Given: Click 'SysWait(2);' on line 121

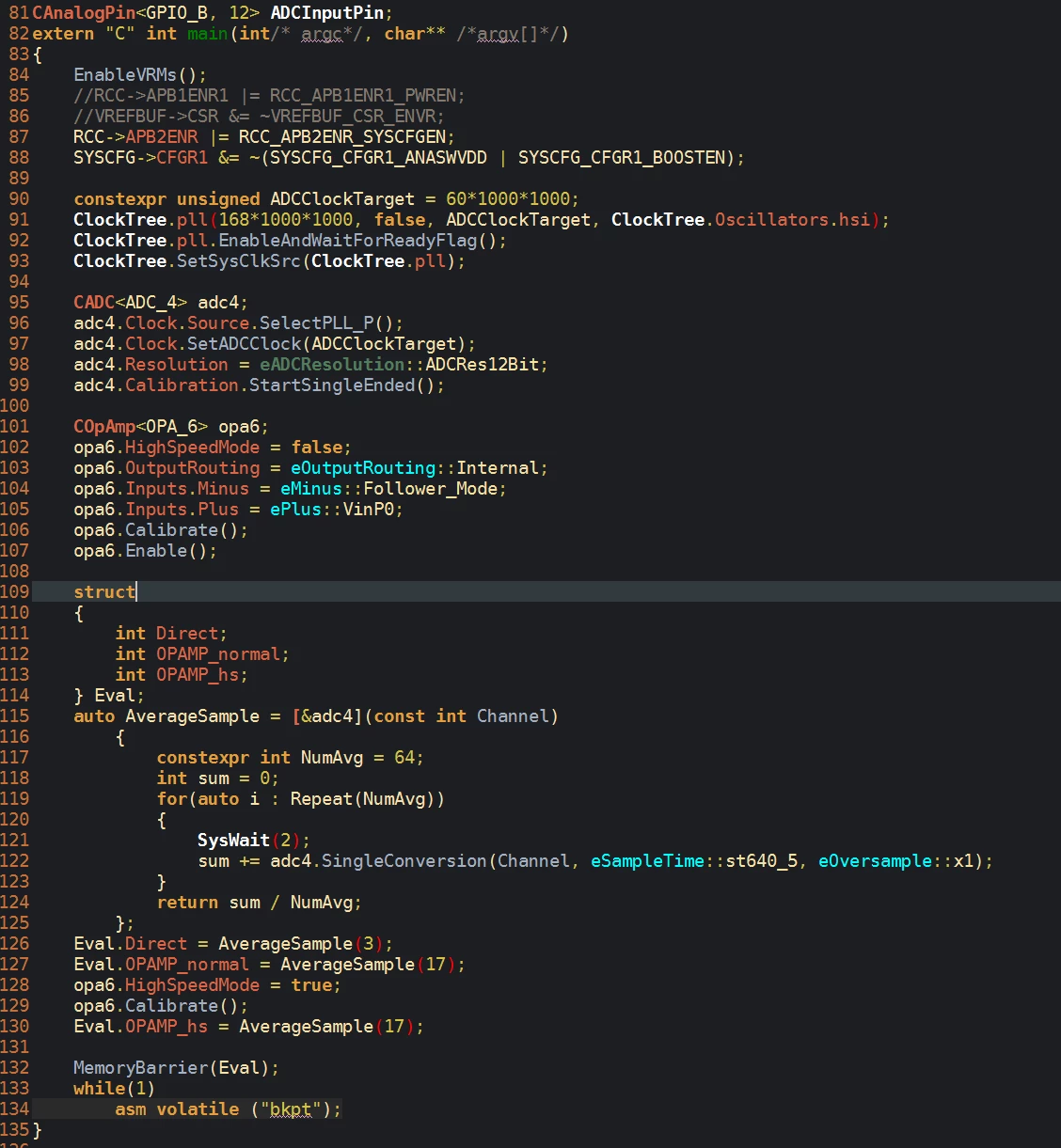Looking at the screenshot, I should point(254,840).
